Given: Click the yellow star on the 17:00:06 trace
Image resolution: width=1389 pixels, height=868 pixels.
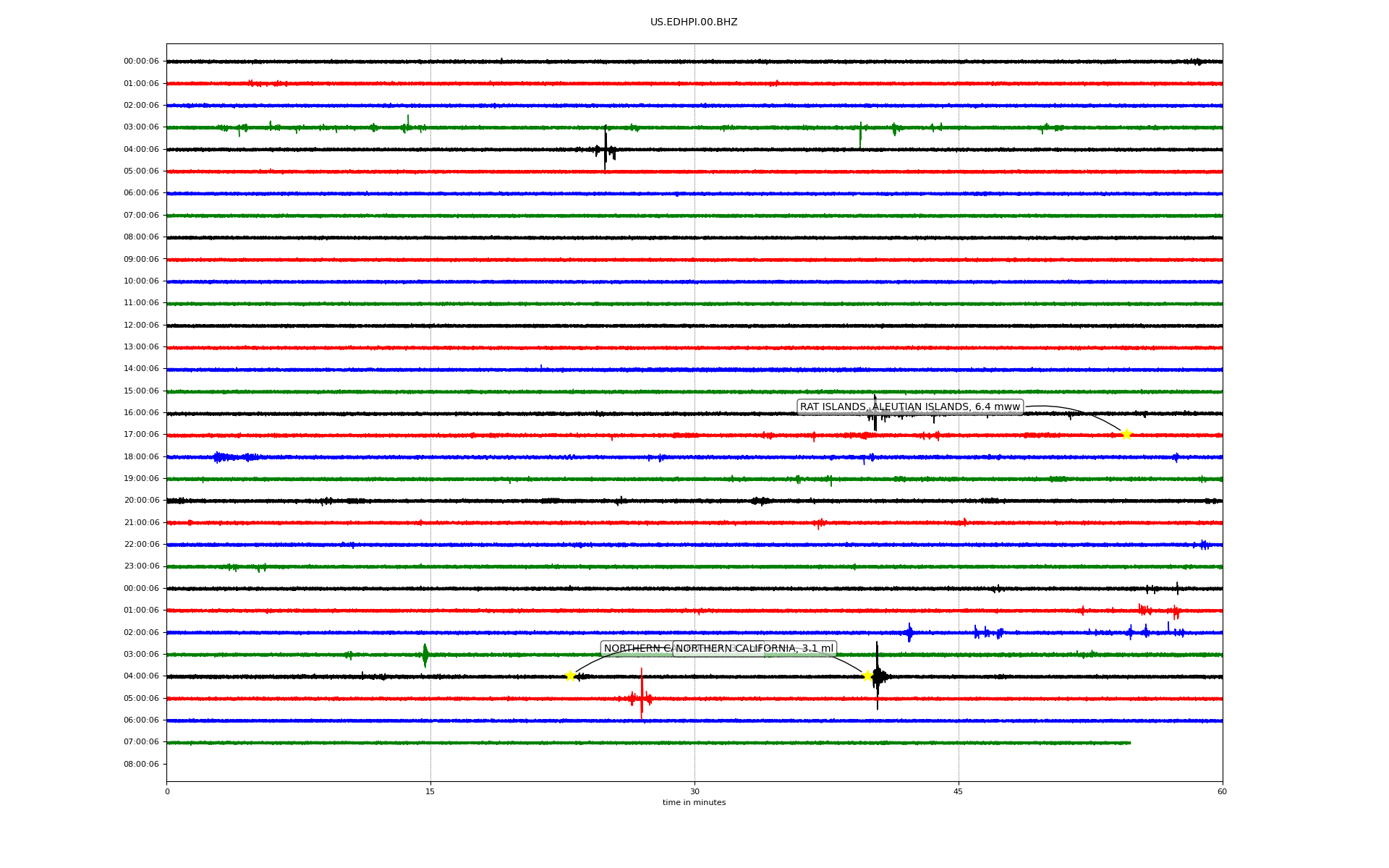Looking at the screenshot, I should point(1126,434).
